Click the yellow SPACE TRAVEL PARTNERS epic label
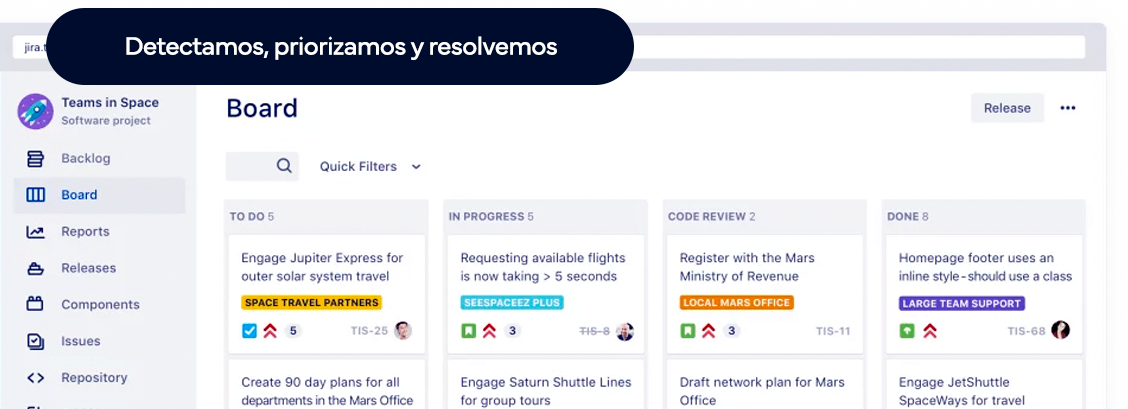The image size is (1128, 409). click(x=311, y=303)
